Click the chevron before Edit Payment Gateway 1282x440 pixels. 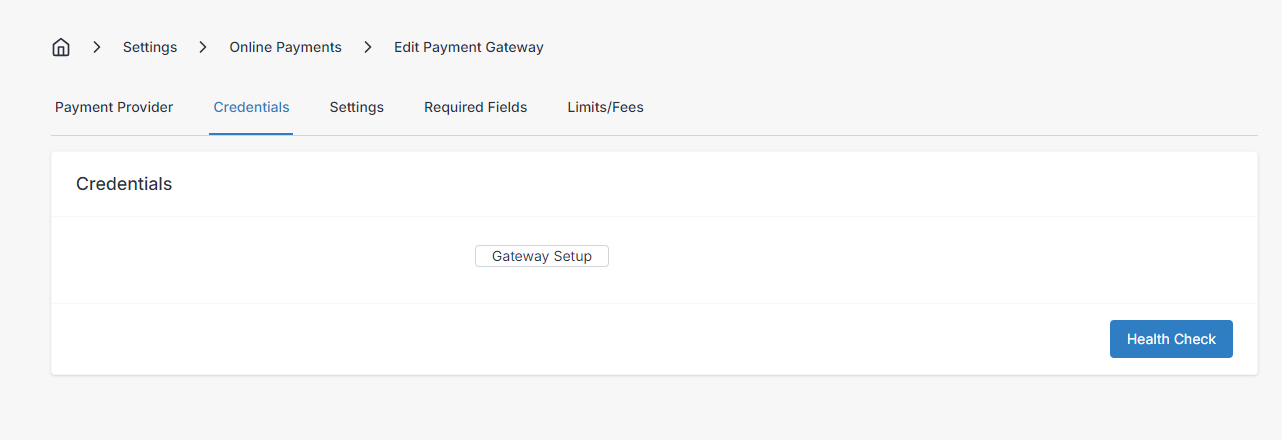[x=368, y=47]
